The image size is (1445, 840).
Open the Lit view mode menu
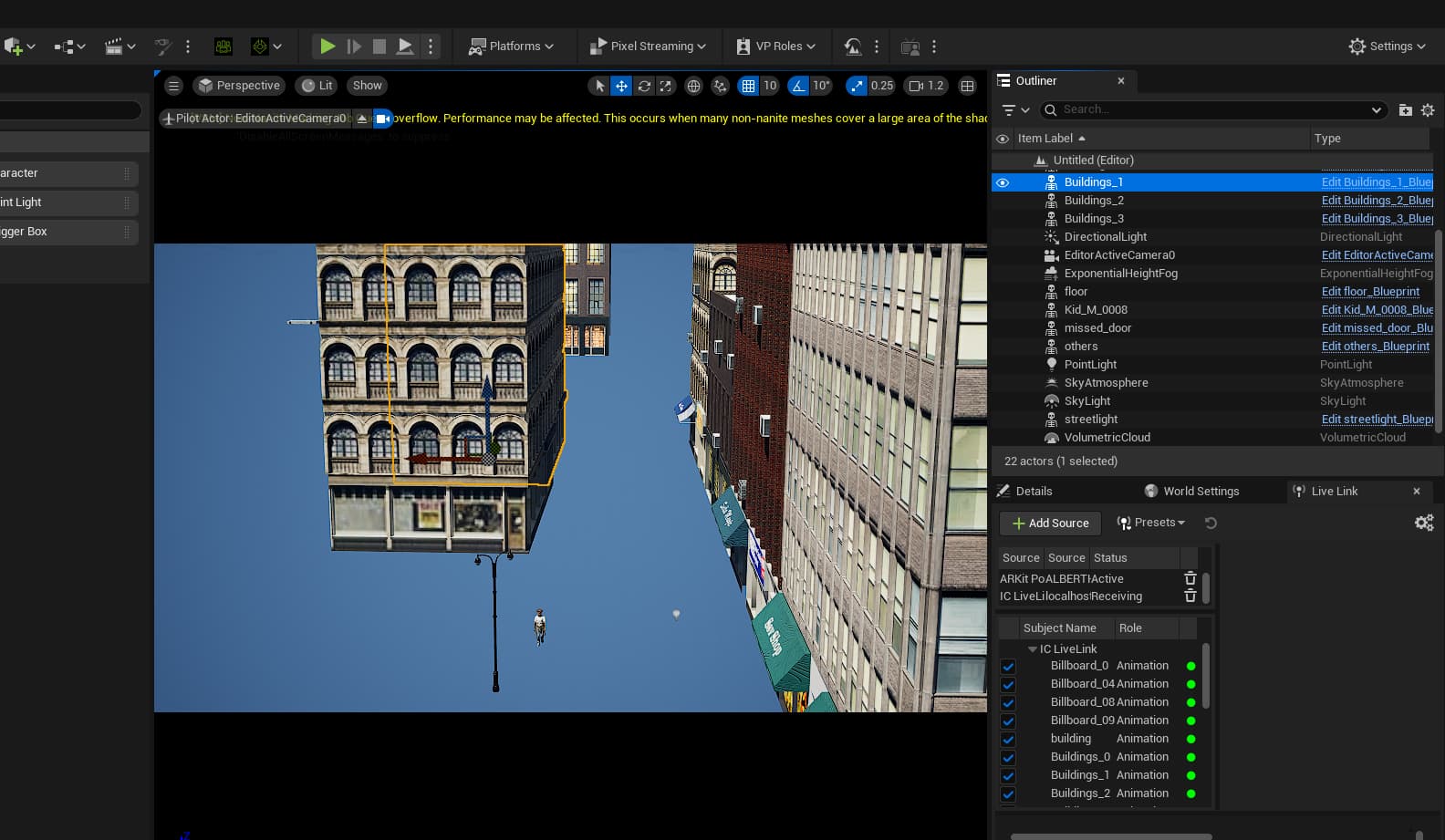(x=317, y=86)
